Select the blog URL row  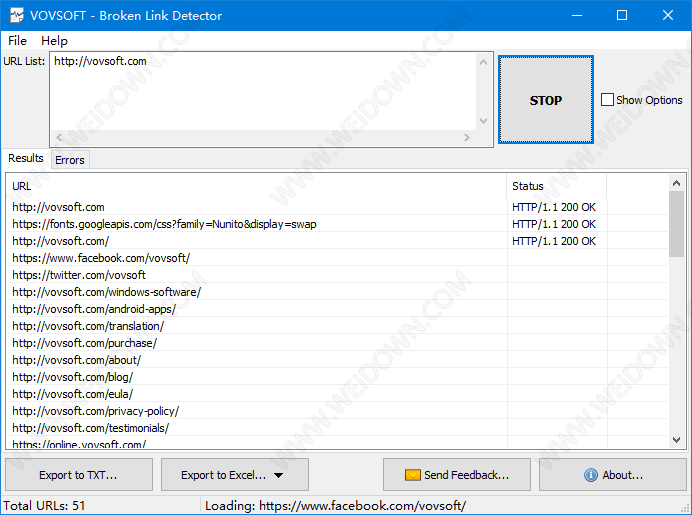(x=337, y=377)
